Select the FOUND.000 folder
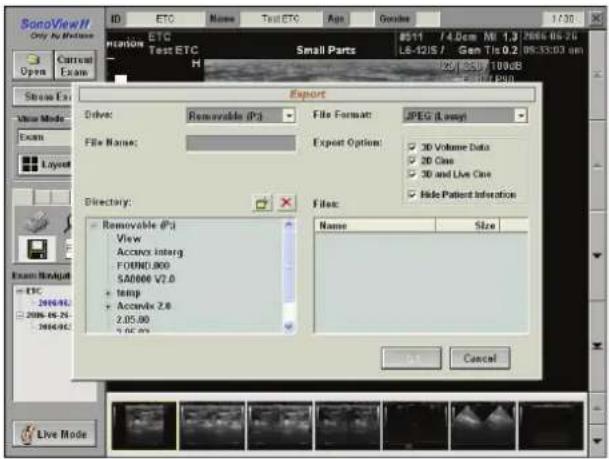 143,266
